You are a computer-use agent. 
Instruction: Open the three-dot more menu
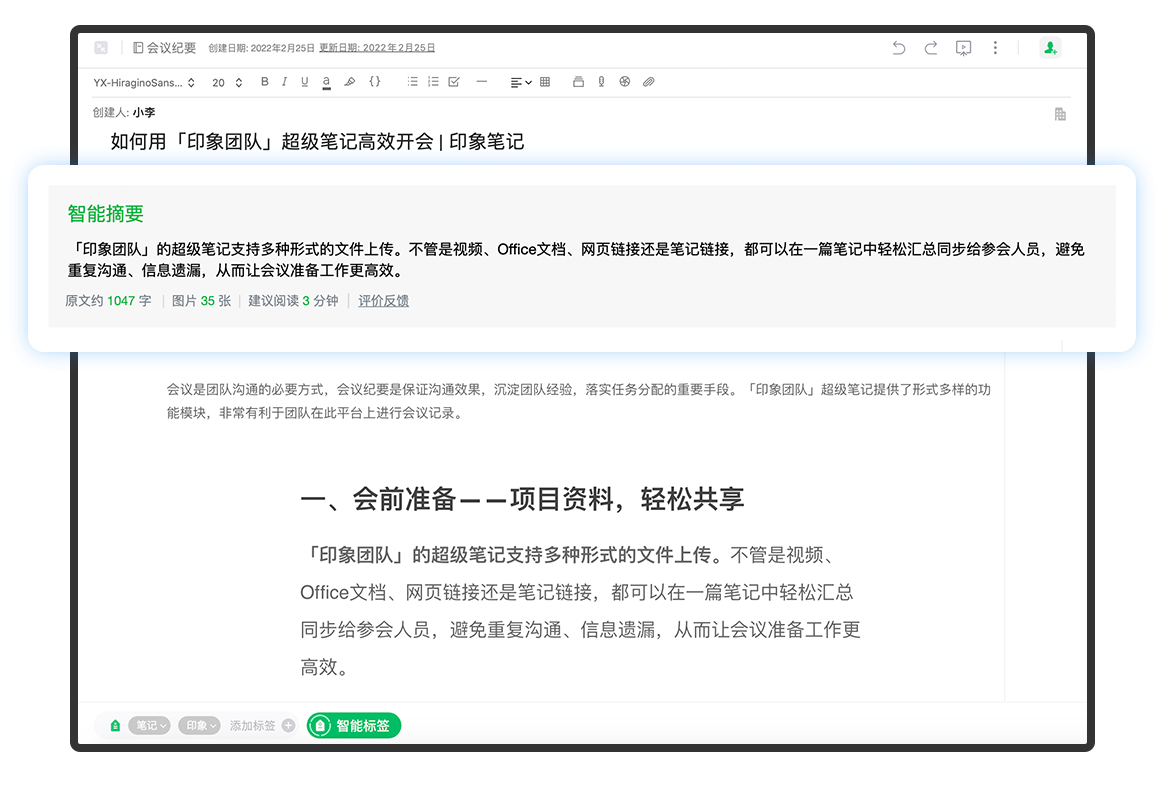click(x=995, y=48)
